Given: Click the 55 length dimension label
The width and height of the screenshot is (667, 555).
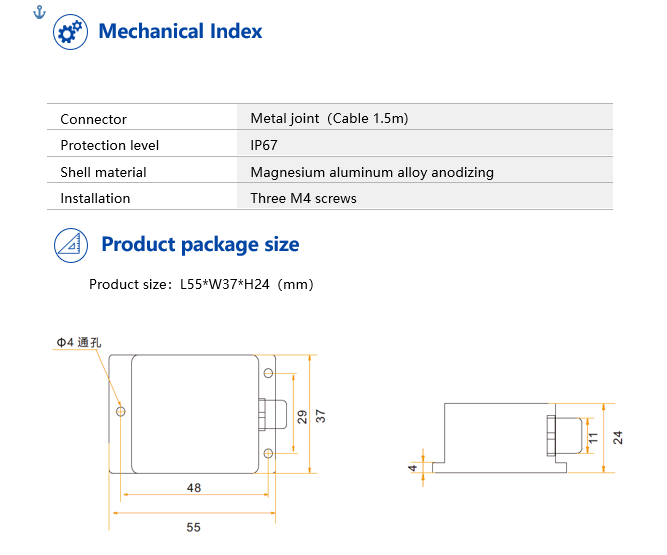Looking at the screenshot, I should click(x=193, y=527).
